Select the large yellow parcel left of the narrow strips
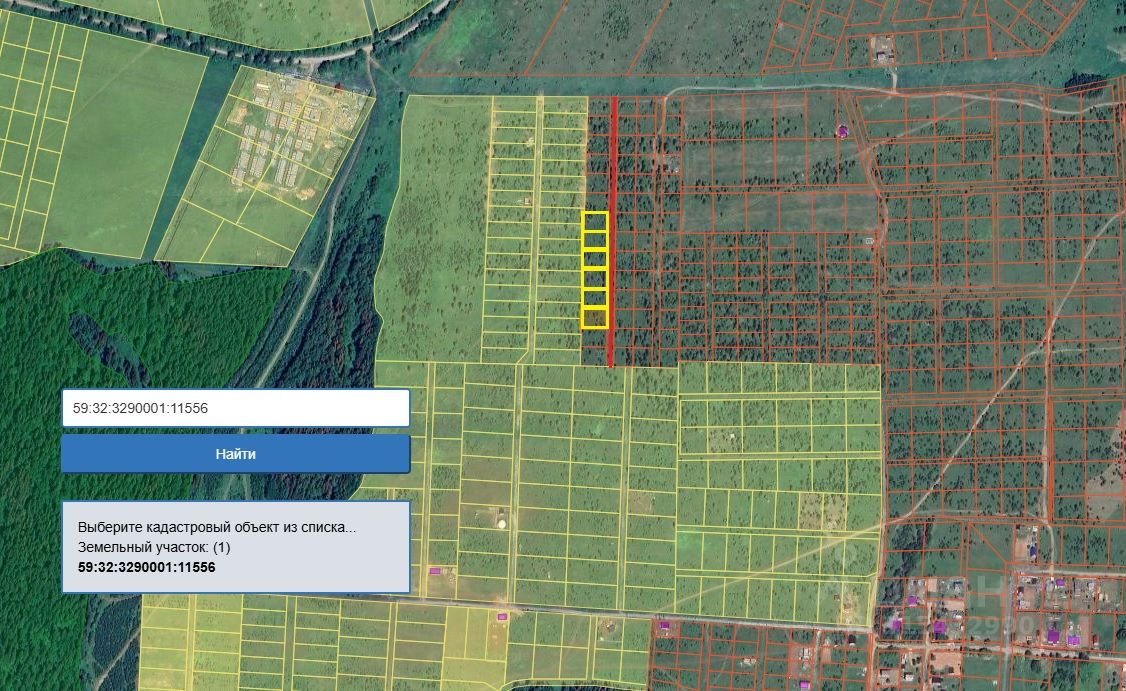Image resolution: width=1126 pixels, height=691 pixels. pos(434,230)
